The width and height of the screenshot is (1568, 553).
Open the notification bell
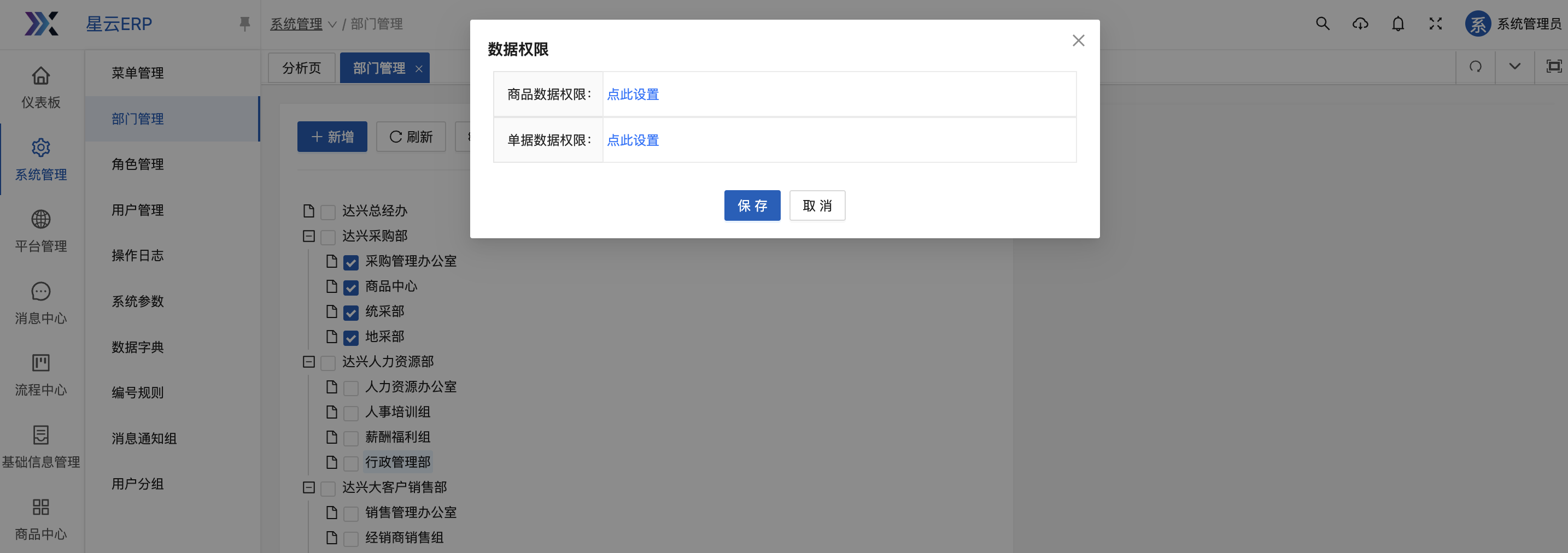(x=1397, y=23)
